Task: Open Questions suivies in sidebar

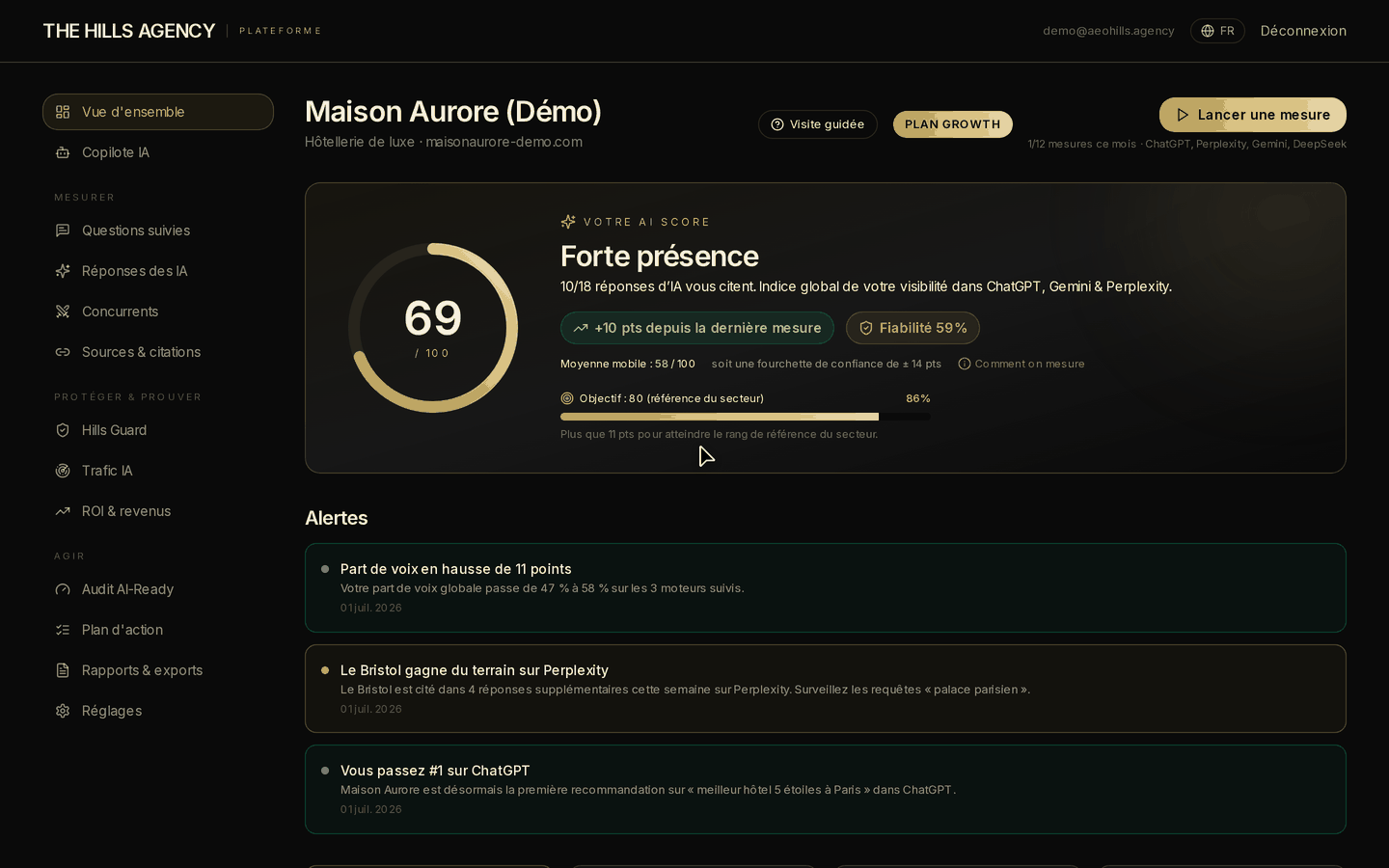Action: tap(158, 231)
